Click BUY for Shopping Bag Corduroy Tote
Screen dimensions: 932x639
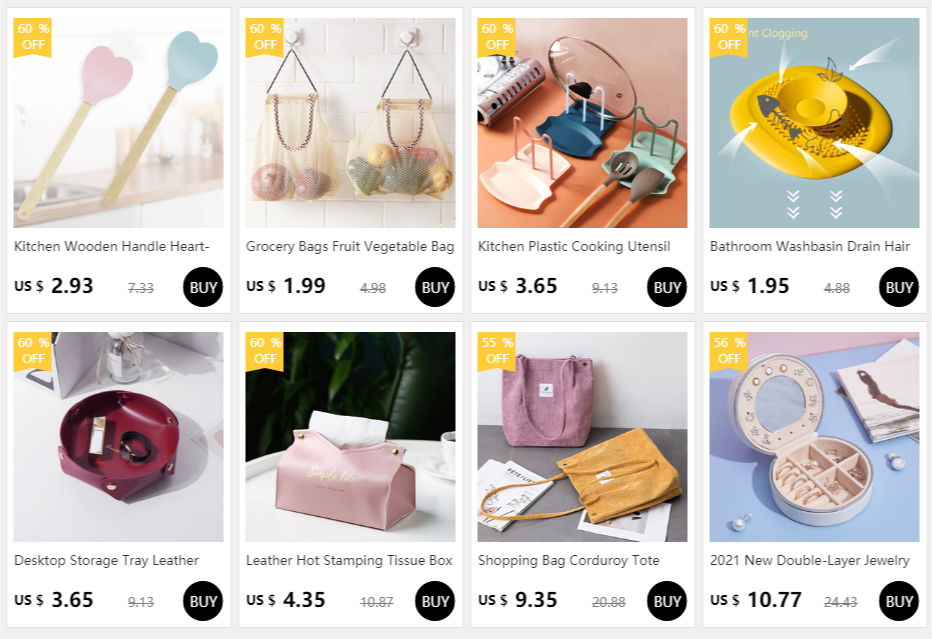(x=666, y=601)
